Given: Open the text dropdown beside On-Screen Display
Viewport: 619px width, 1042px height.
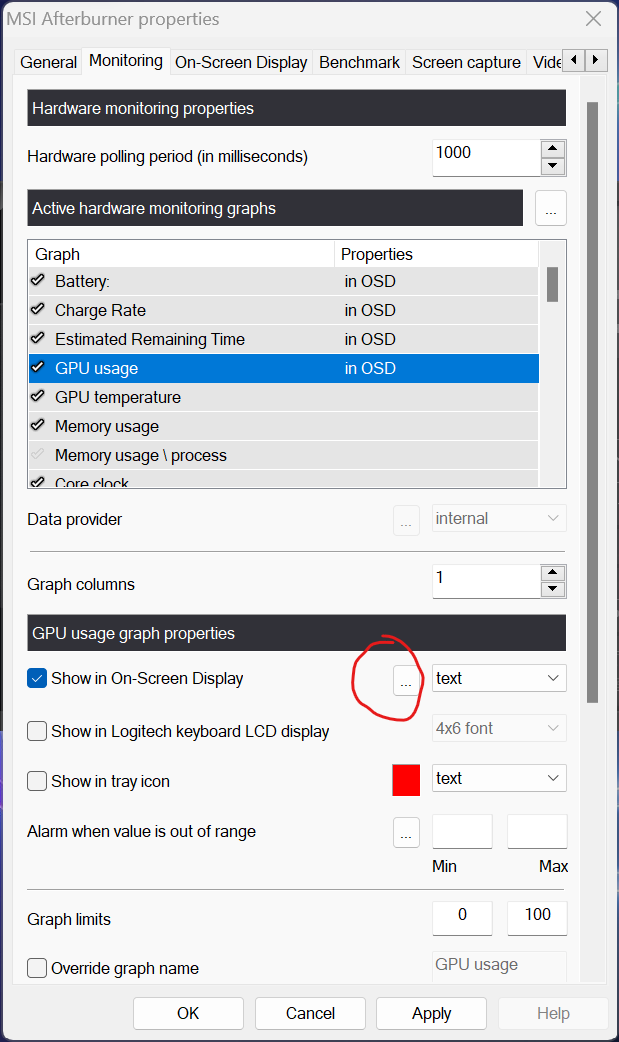Looking at the screenshot, I should point(498,678).
